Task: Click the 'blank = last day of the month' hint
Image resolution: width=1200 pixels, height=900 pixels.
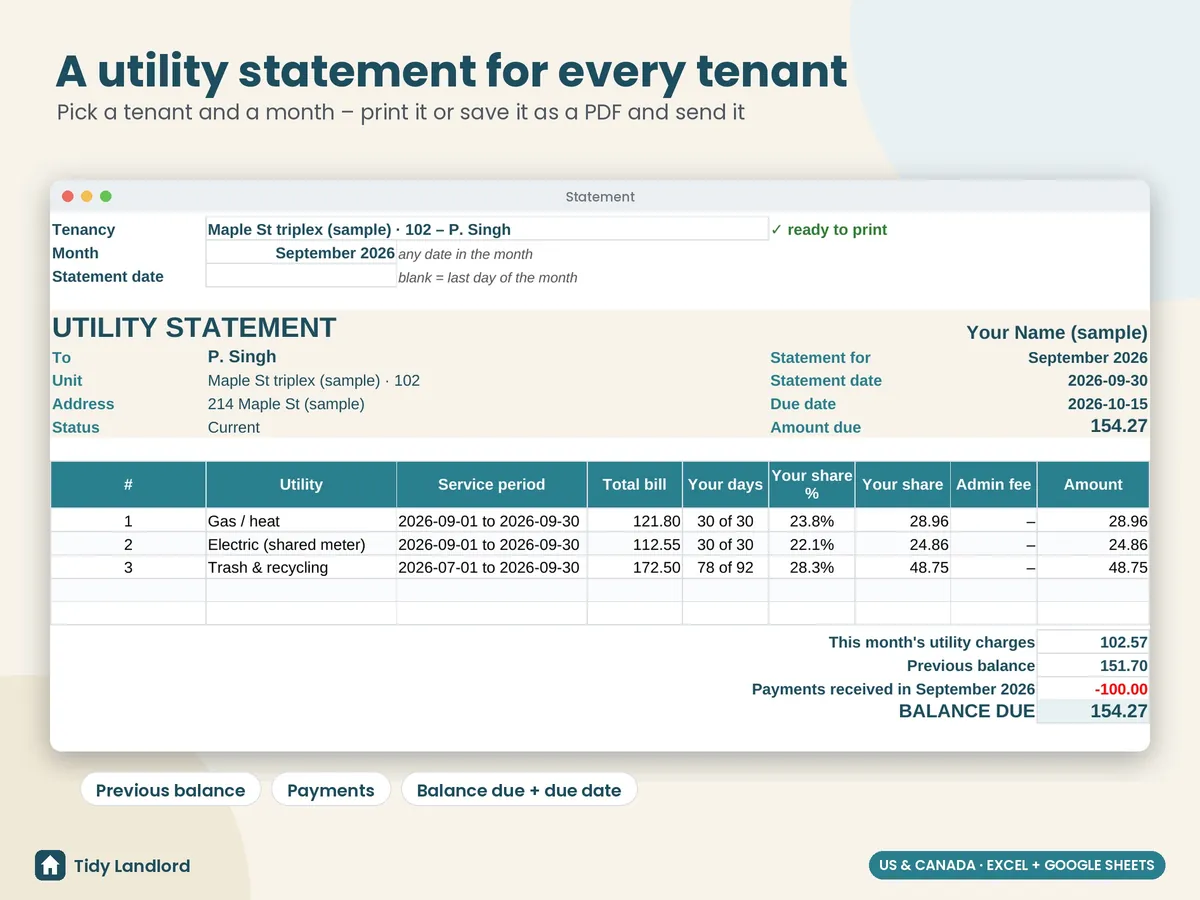Action: pyautogui.click(x=488, y=277)
